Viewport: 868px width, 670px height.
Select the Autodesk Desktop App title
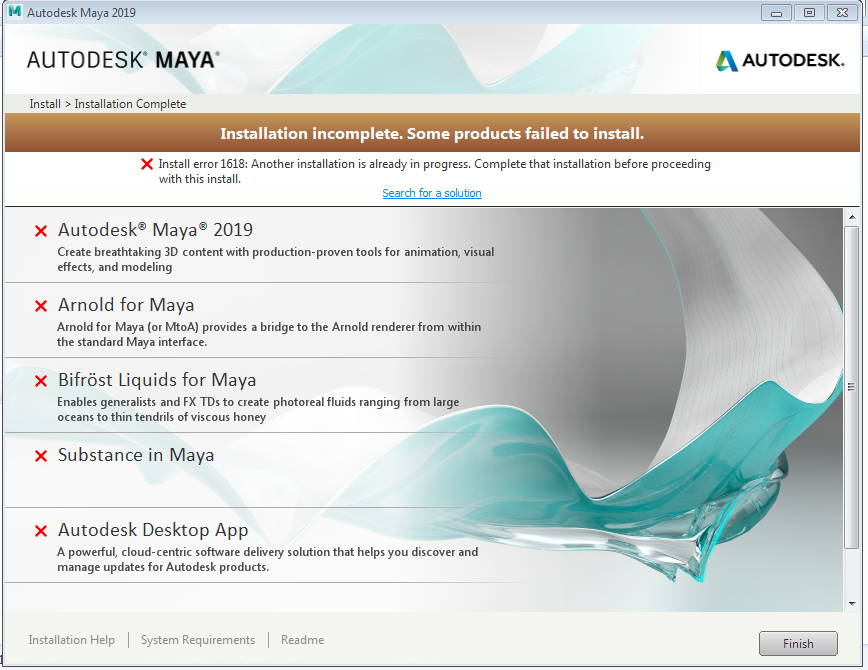[153, 530]
